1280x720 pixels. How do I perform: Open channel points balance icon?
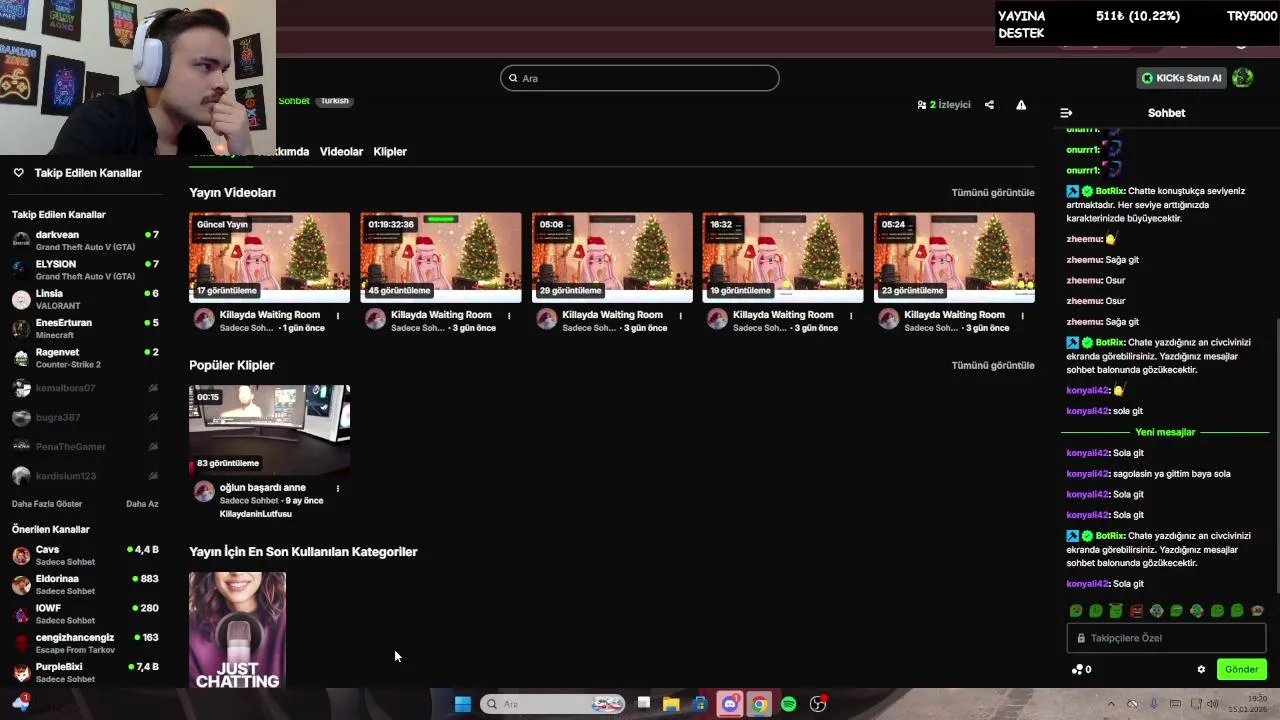tap(1081, 670)
